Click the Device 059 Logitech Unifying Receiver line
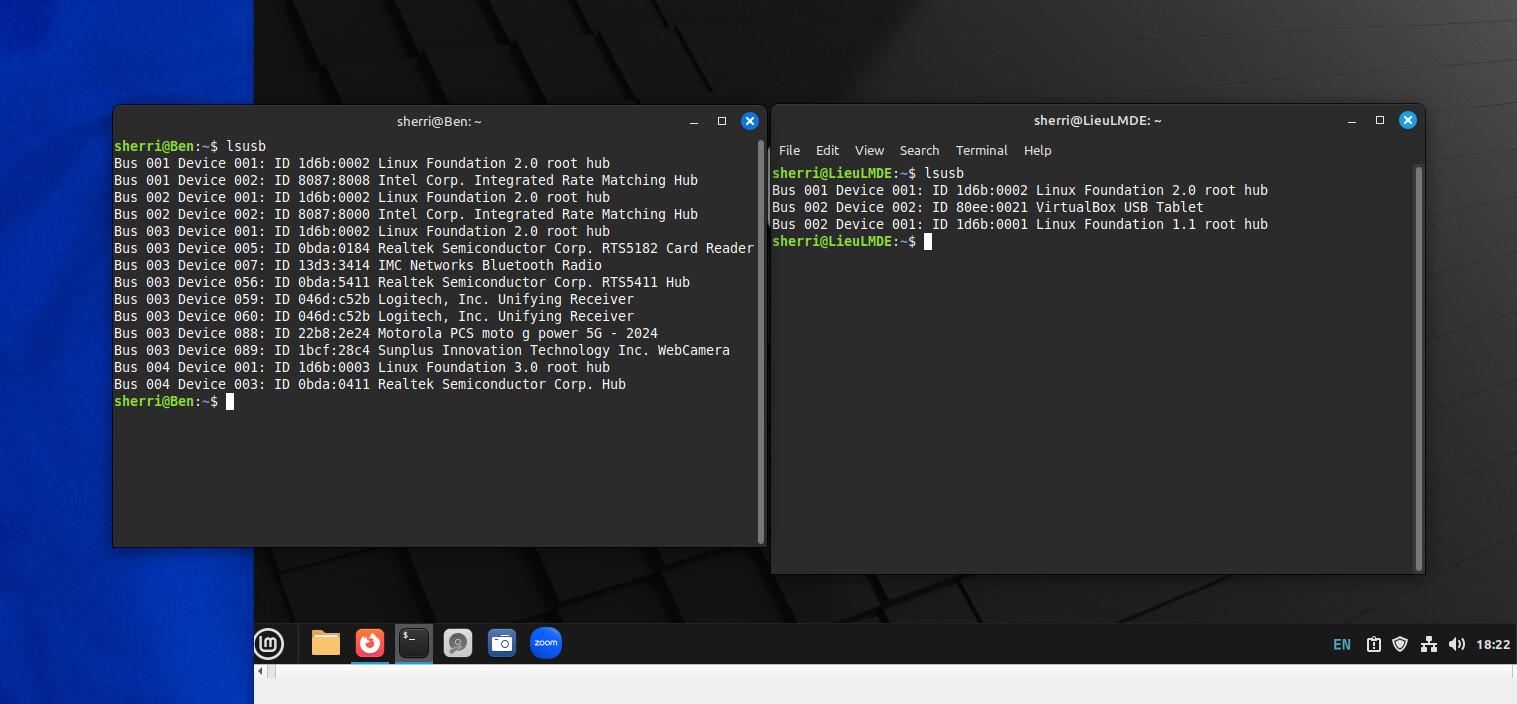Screen dimensions: 1517x704 [x=374, y=299]
